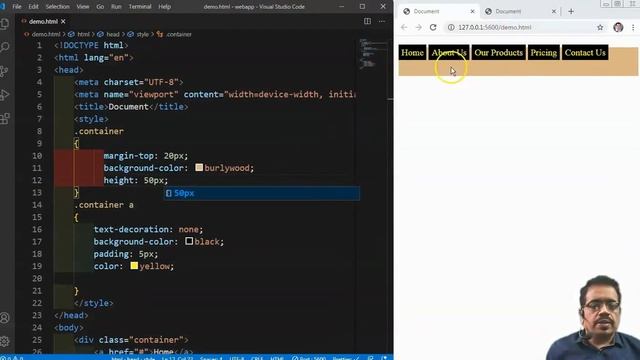Open the Terminal menu
This screenshot has height=360, width=640.
click(140, 7)
